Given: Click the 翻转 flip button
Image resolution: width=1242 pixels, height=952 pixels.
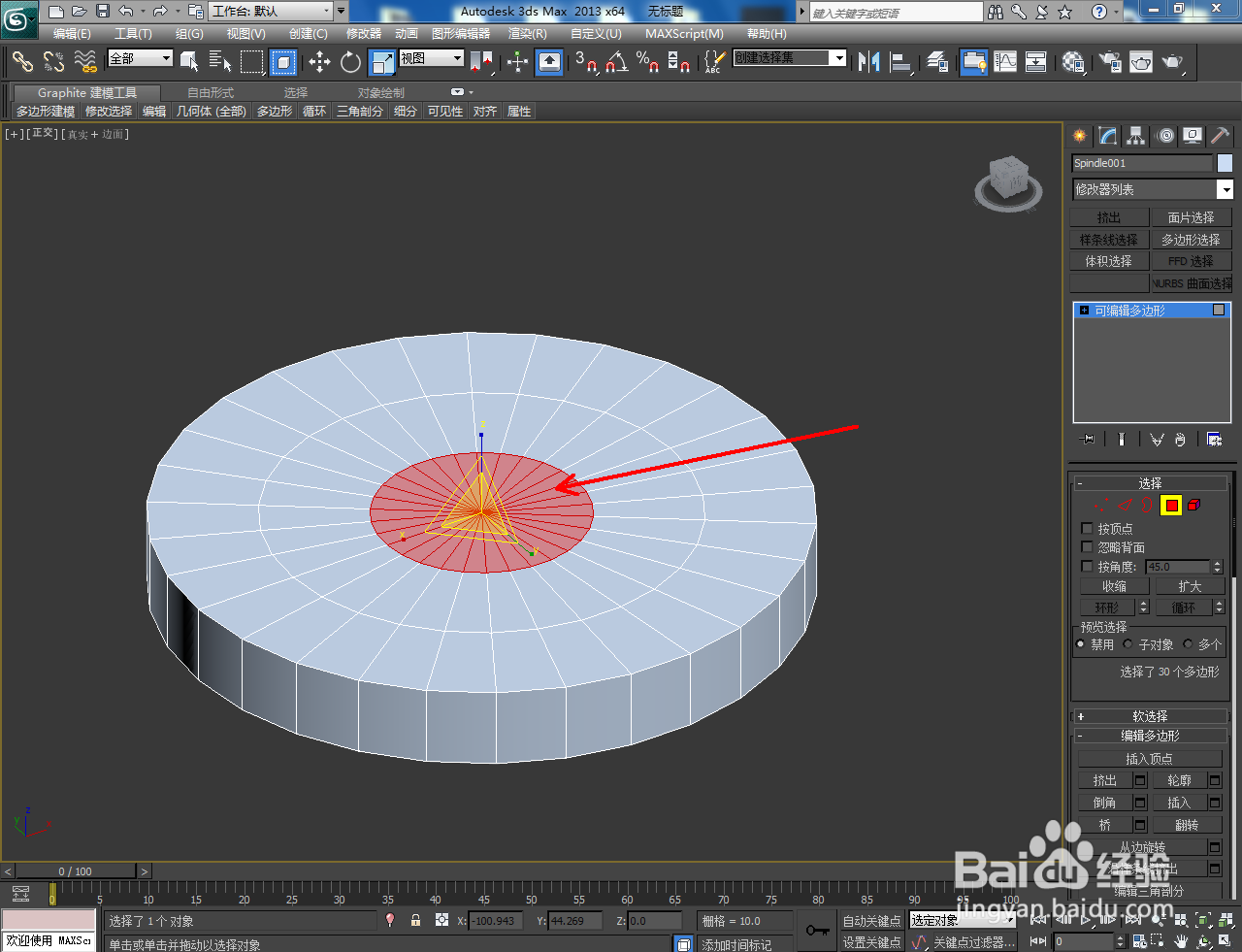Looking at the screenshot, I should pos(1187,825).
